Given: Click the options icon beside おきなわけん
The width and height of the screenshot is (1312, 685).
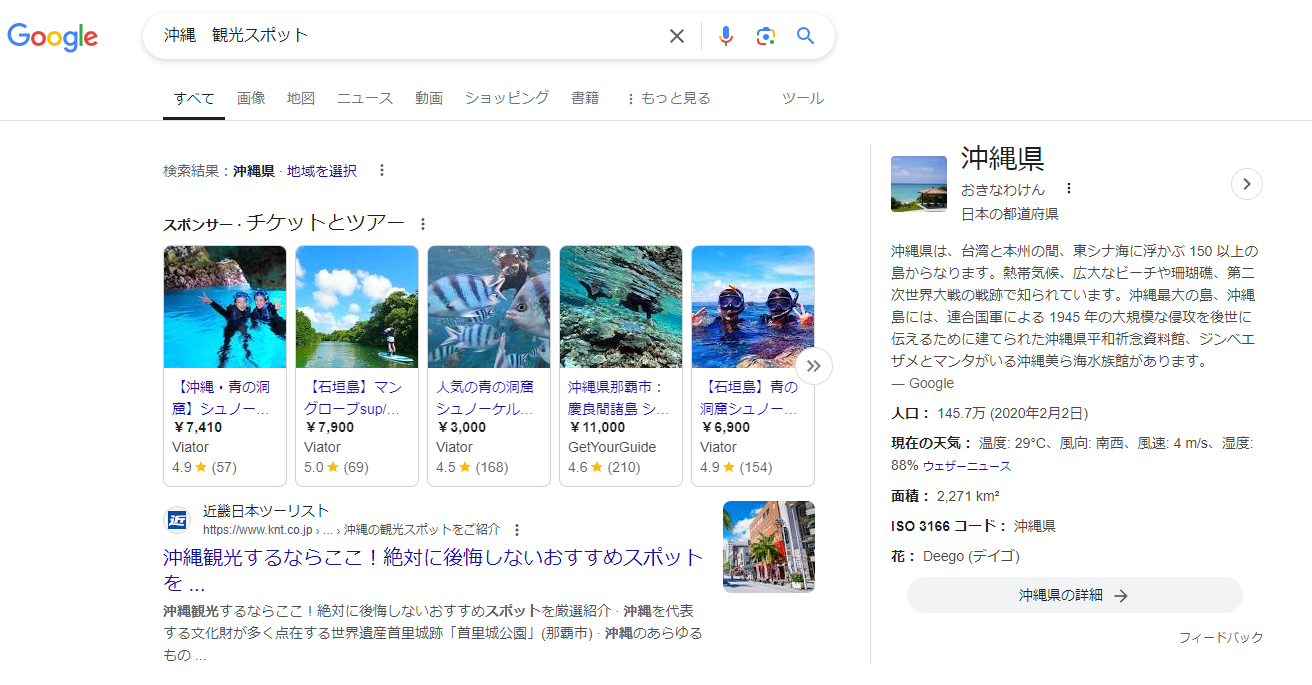Looking at the screenshot, I should (1068, 187).
